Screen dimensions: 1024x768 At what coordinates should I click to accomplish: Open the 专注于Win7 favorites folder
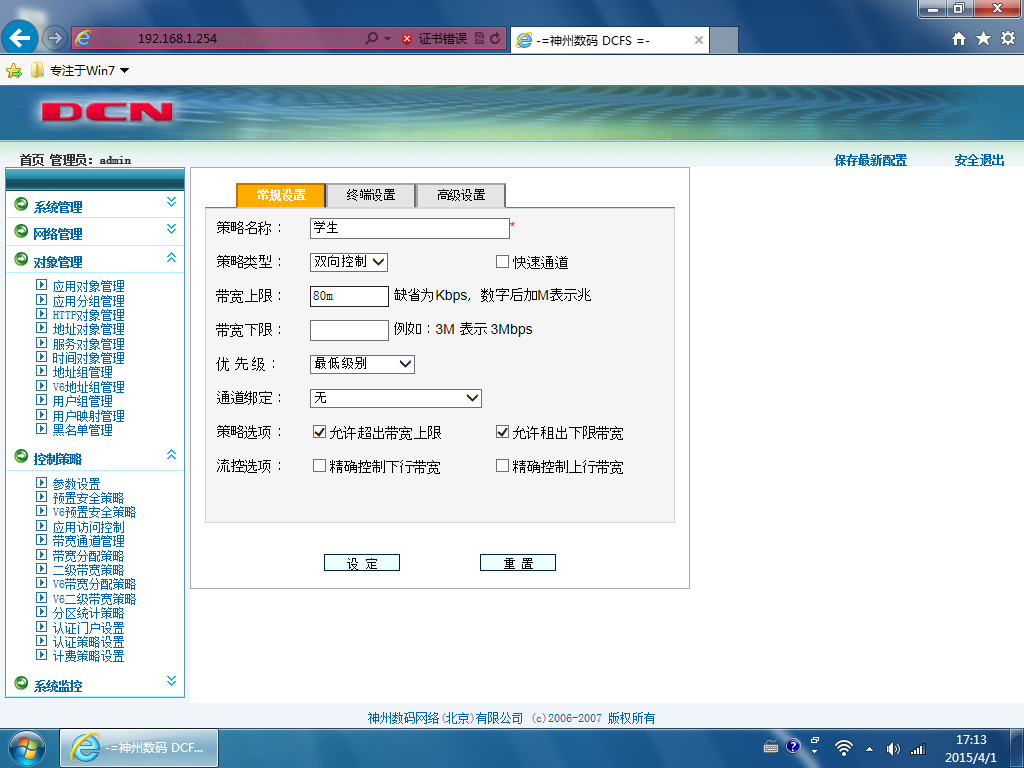80,71
